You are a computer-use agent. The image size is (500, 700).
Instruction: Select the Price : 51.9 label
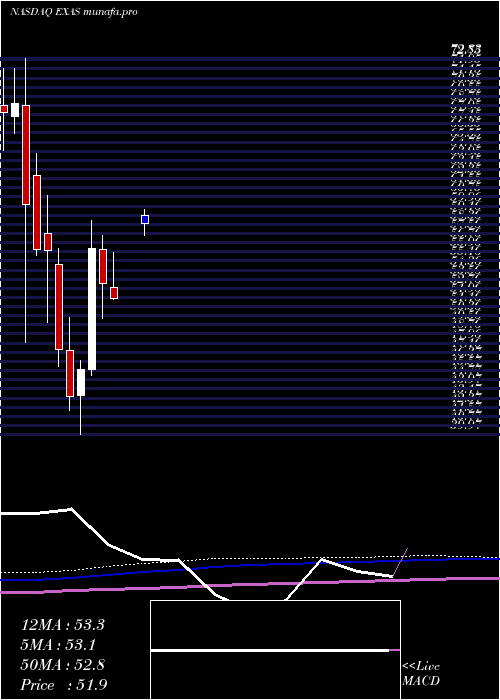tap(64, 685)
